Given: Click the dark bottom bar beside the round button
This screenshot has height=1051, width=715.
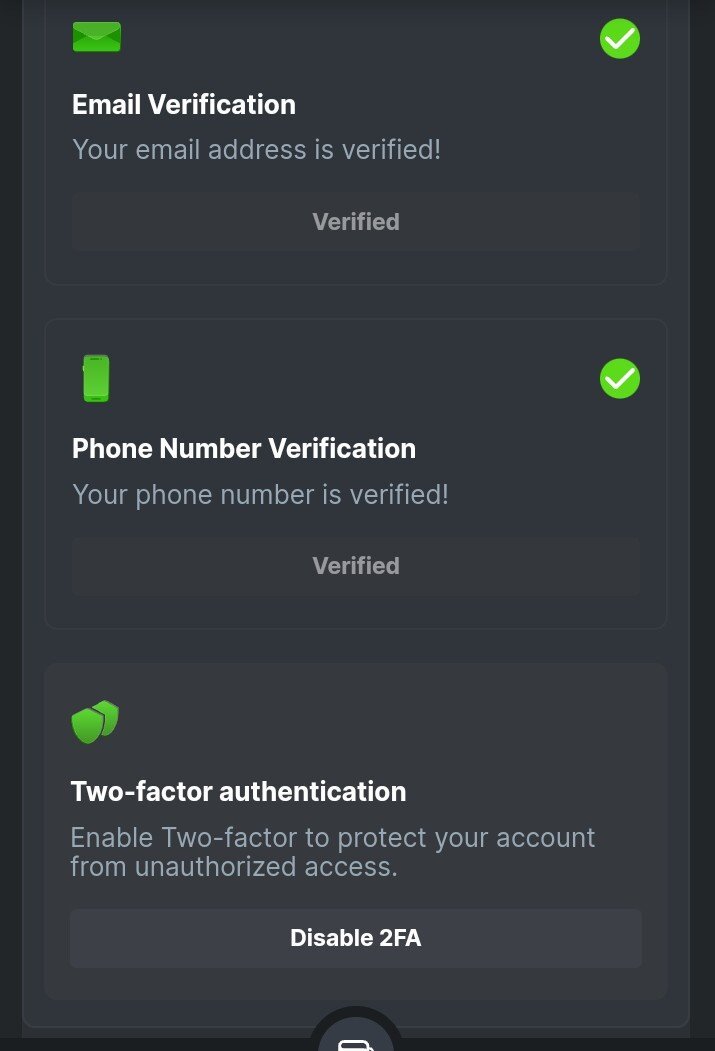Looking at the screenshot, I should point(150,1043).
